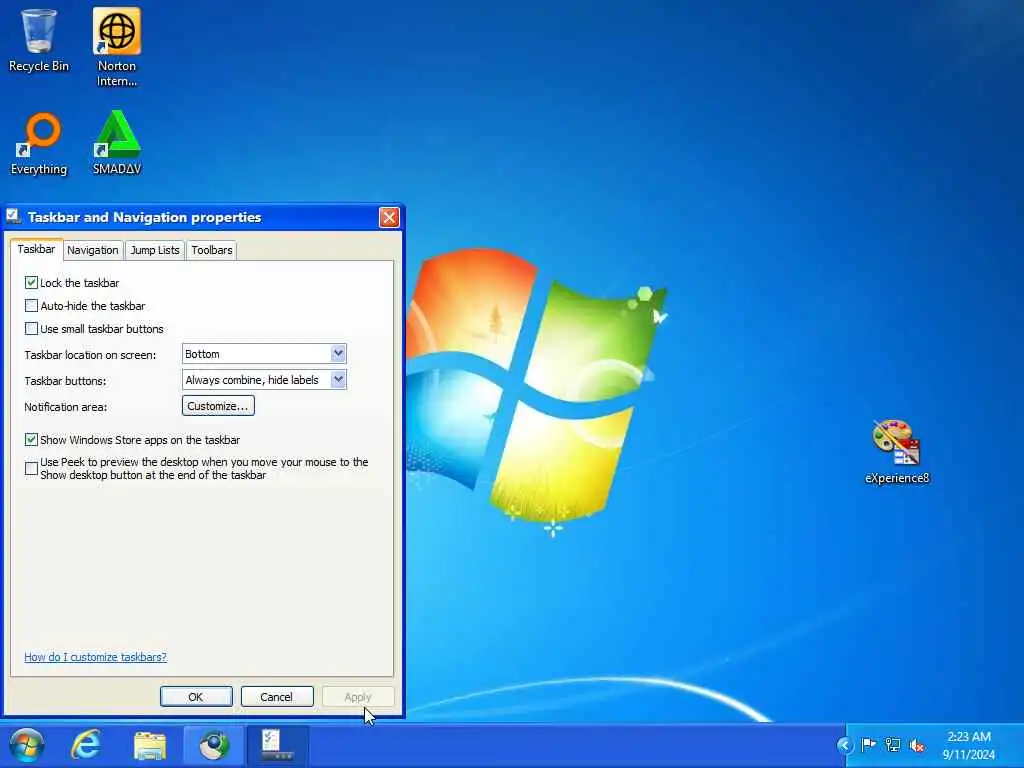Close the Taskbar and Navigation properties dialog
1024x768 pixels.
[x=389, y=217]
